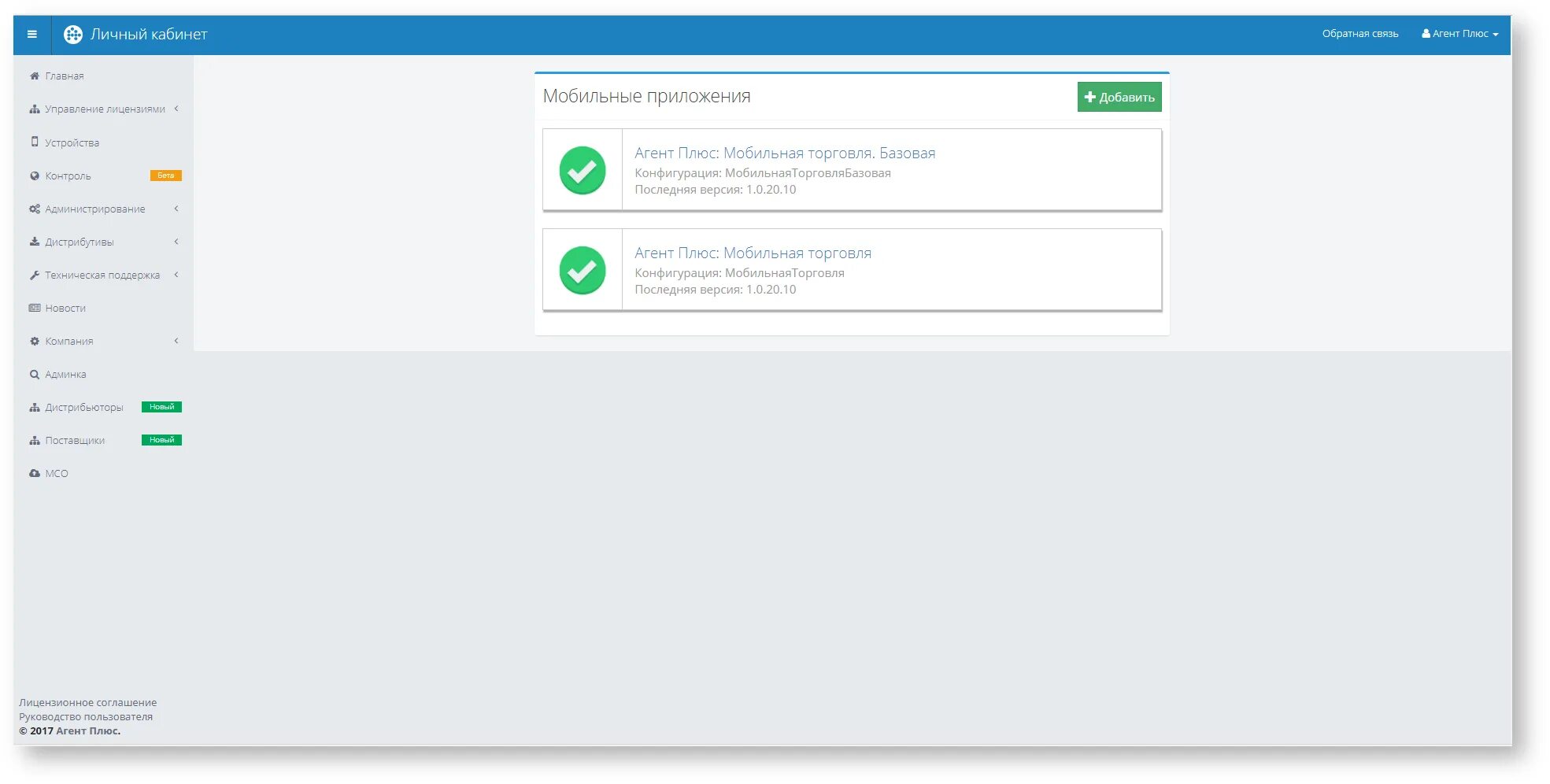Open the Поставщики menu item

75,440
